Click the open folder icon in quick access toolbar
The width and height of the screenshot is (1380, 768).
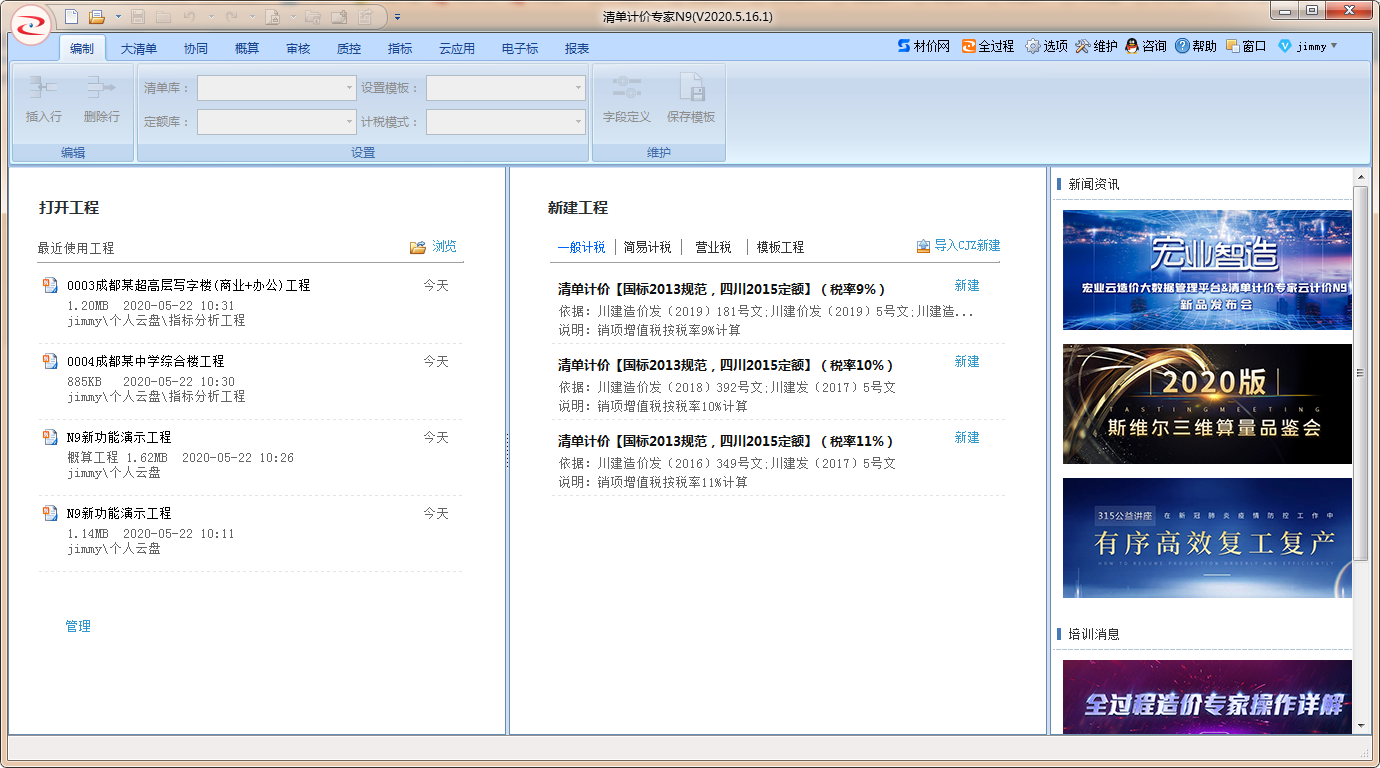point(97,16)
